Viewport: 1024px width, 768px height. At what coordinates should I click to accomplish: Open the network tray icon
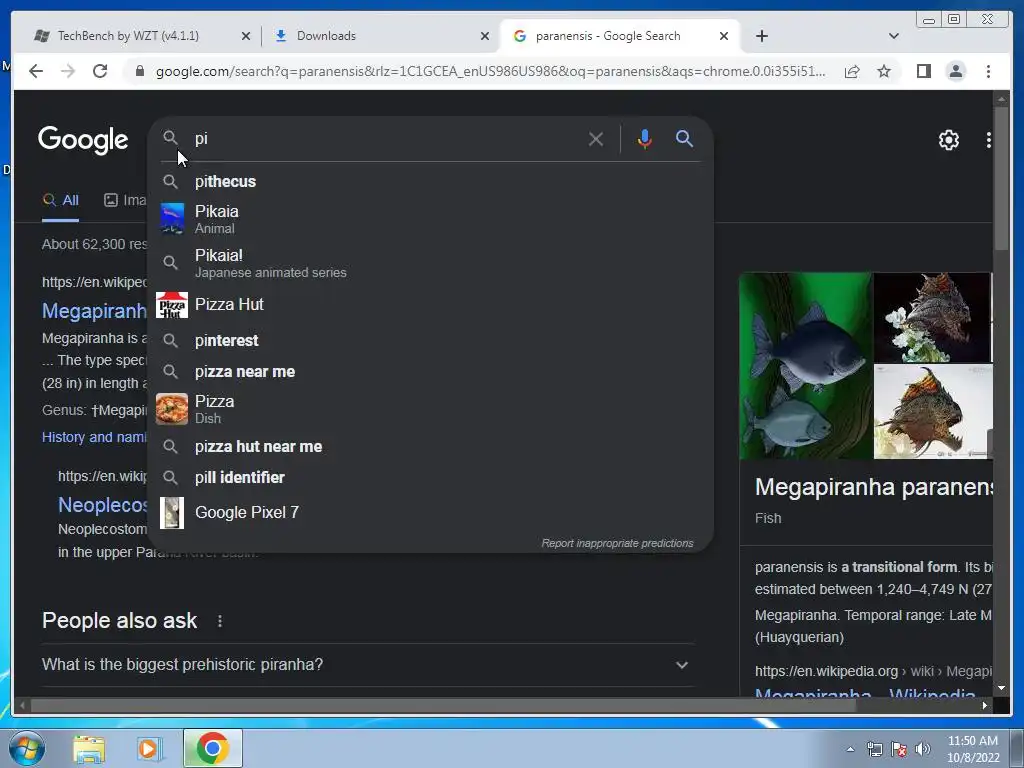point(874,749)
